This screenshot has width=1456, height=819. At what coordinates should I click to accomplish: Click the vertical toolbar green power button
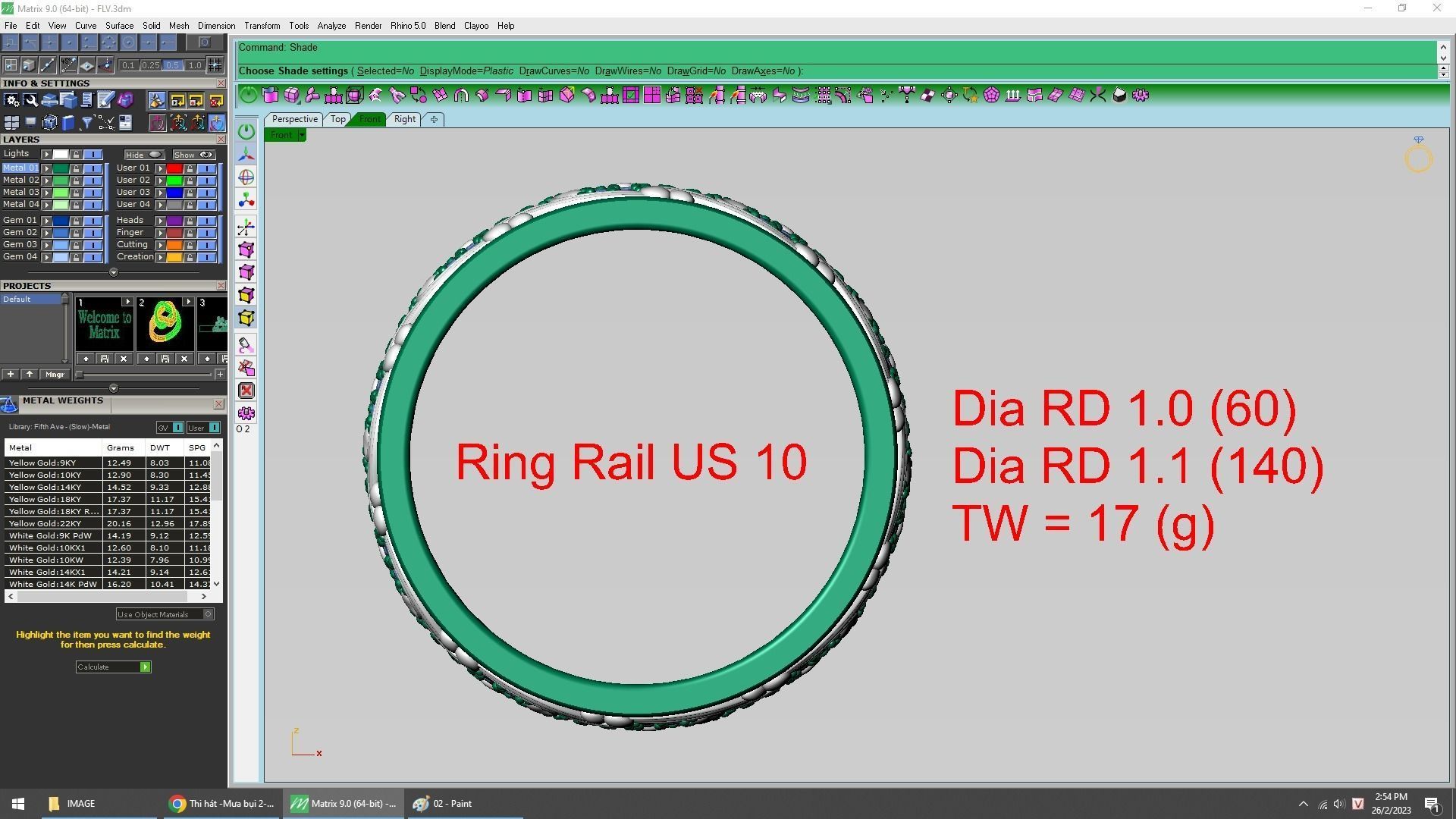[246, 131]
